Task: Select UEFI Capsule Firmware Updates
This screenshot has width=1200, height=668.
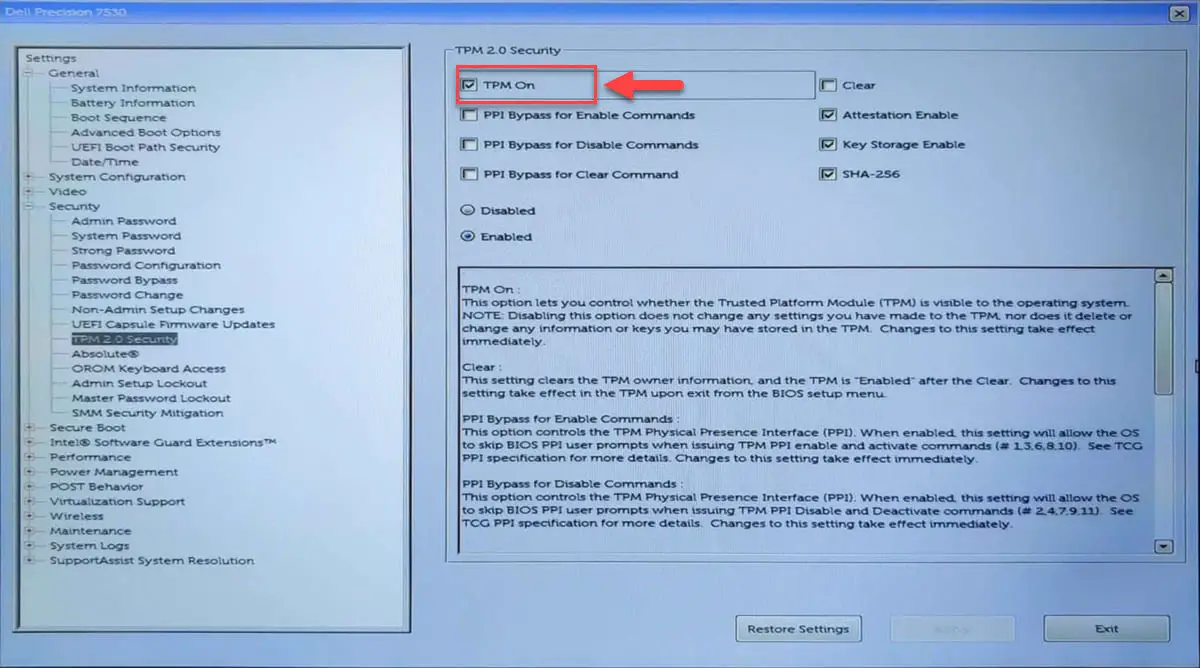Action: coord(145,324)
